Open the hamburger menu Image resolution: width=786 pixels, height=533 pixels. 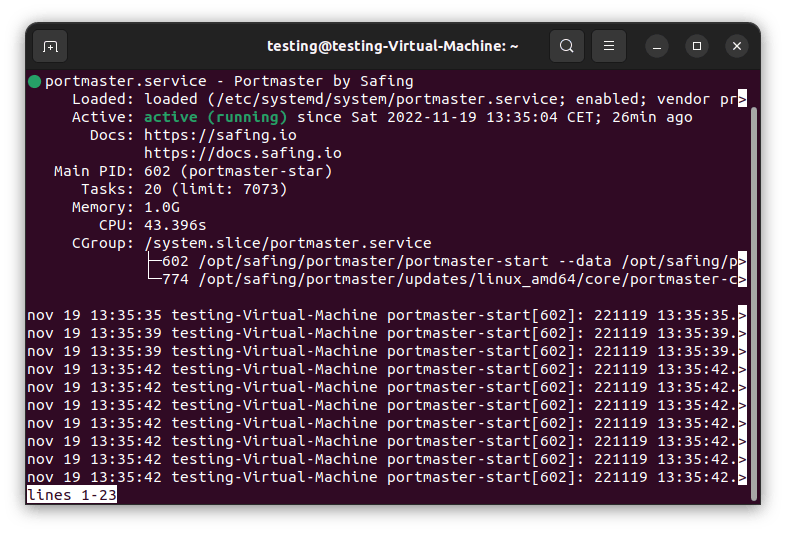click(609, 46)
